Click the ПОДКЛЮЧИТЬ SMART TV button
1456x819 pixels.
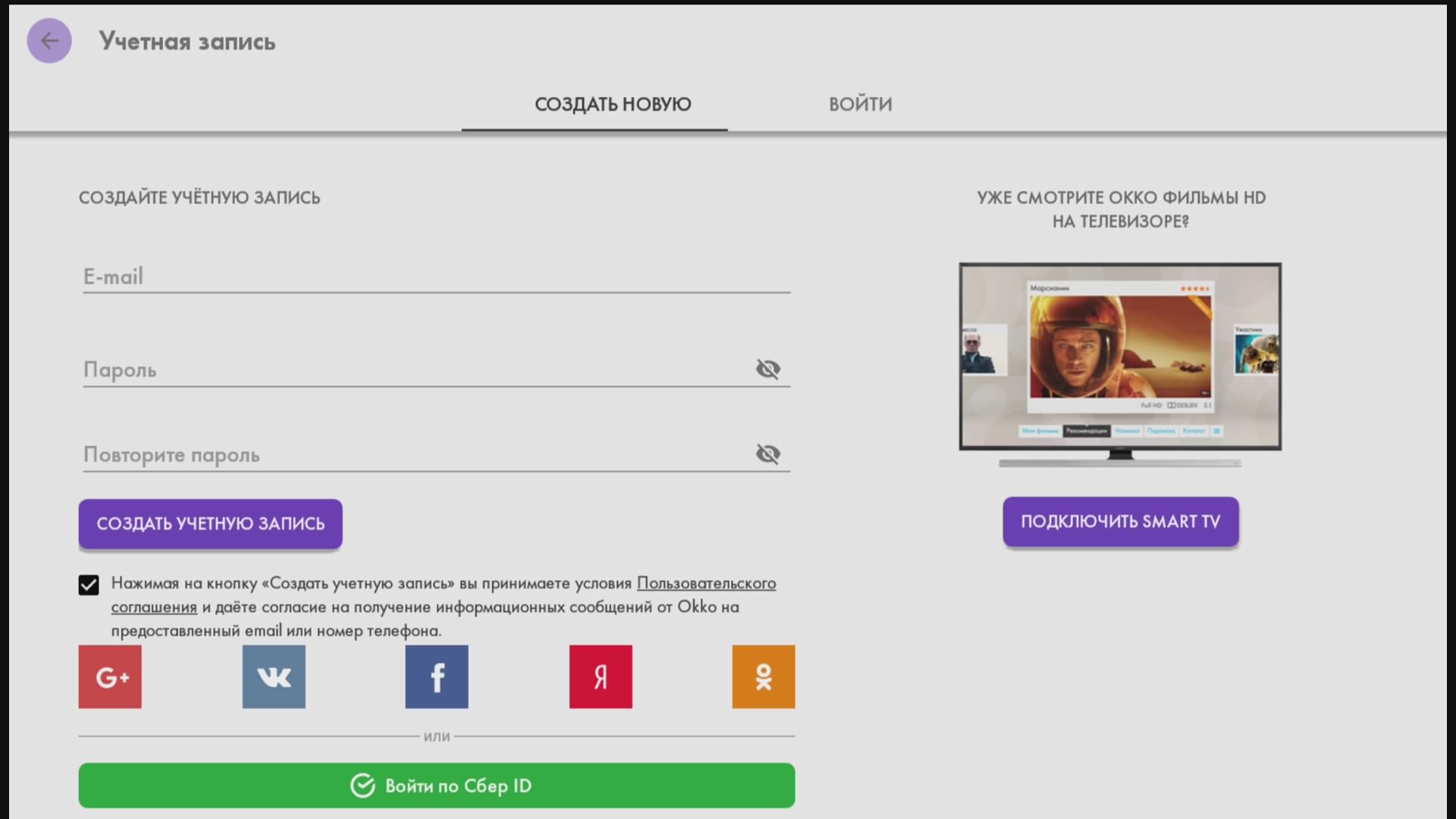pos(1121,522)
